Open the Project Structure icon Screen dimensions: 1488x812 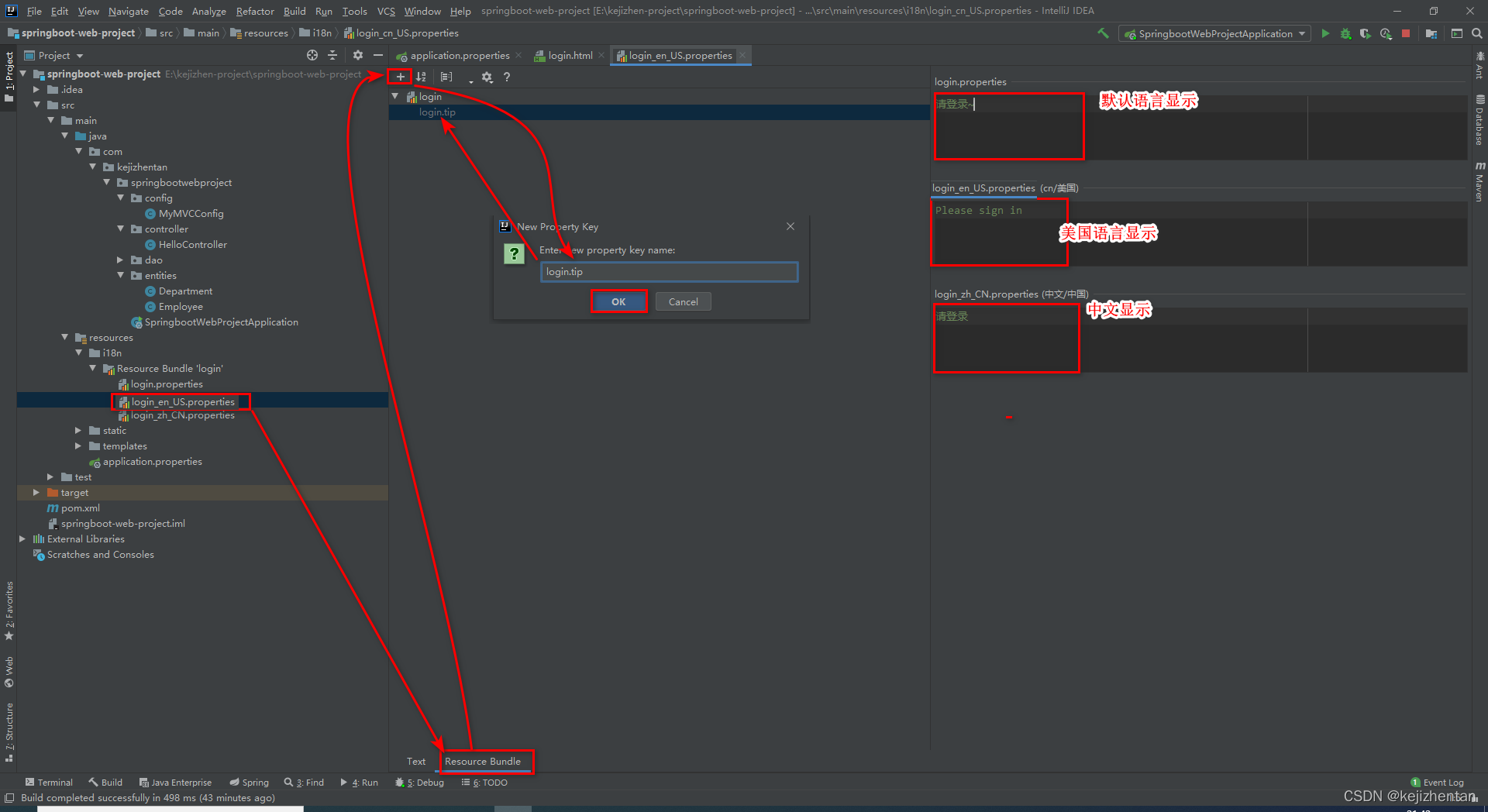coord(1431,33)
